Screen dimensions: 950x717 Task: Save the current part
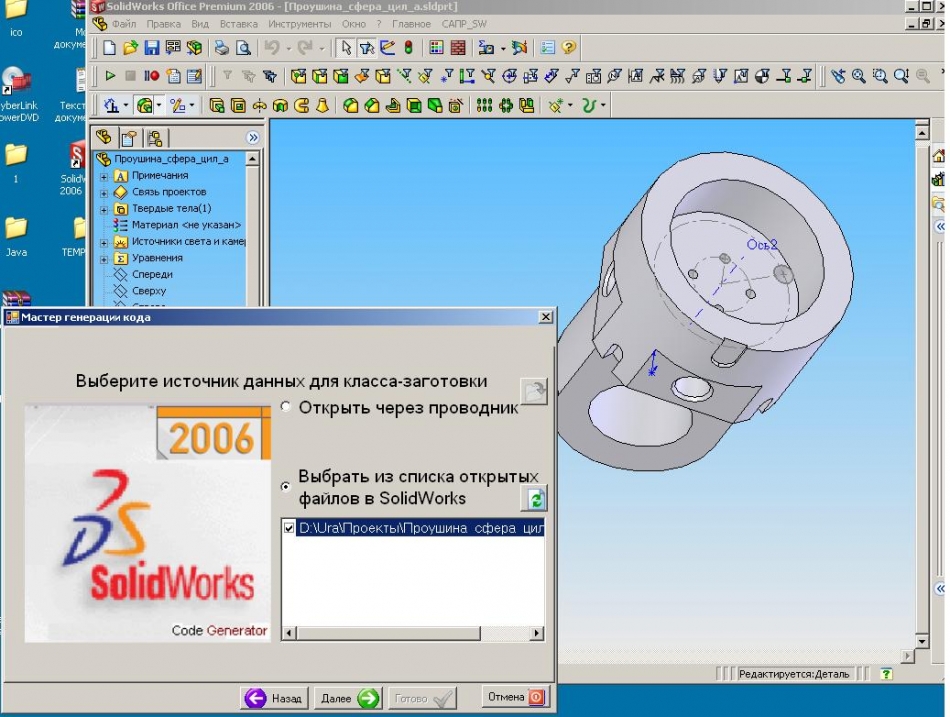click(x=152, y=48)
